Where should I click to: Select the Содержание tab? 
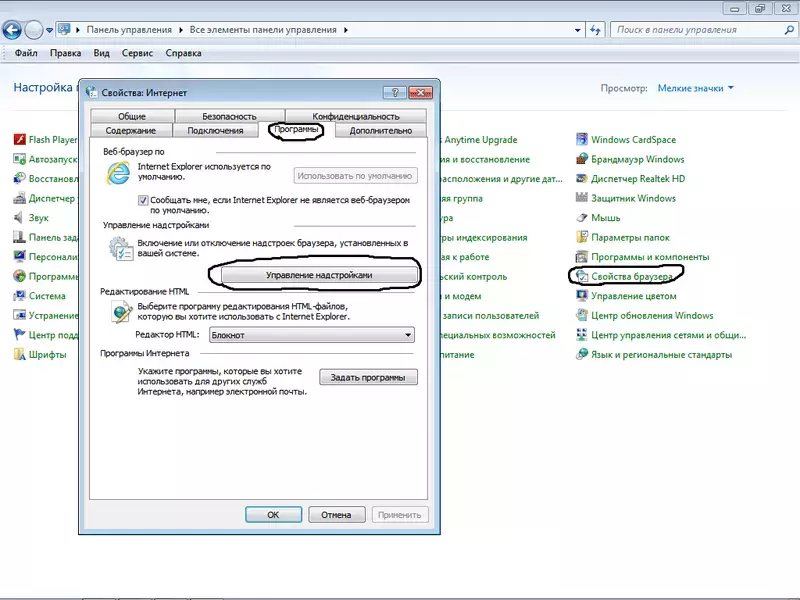(131, 131)
